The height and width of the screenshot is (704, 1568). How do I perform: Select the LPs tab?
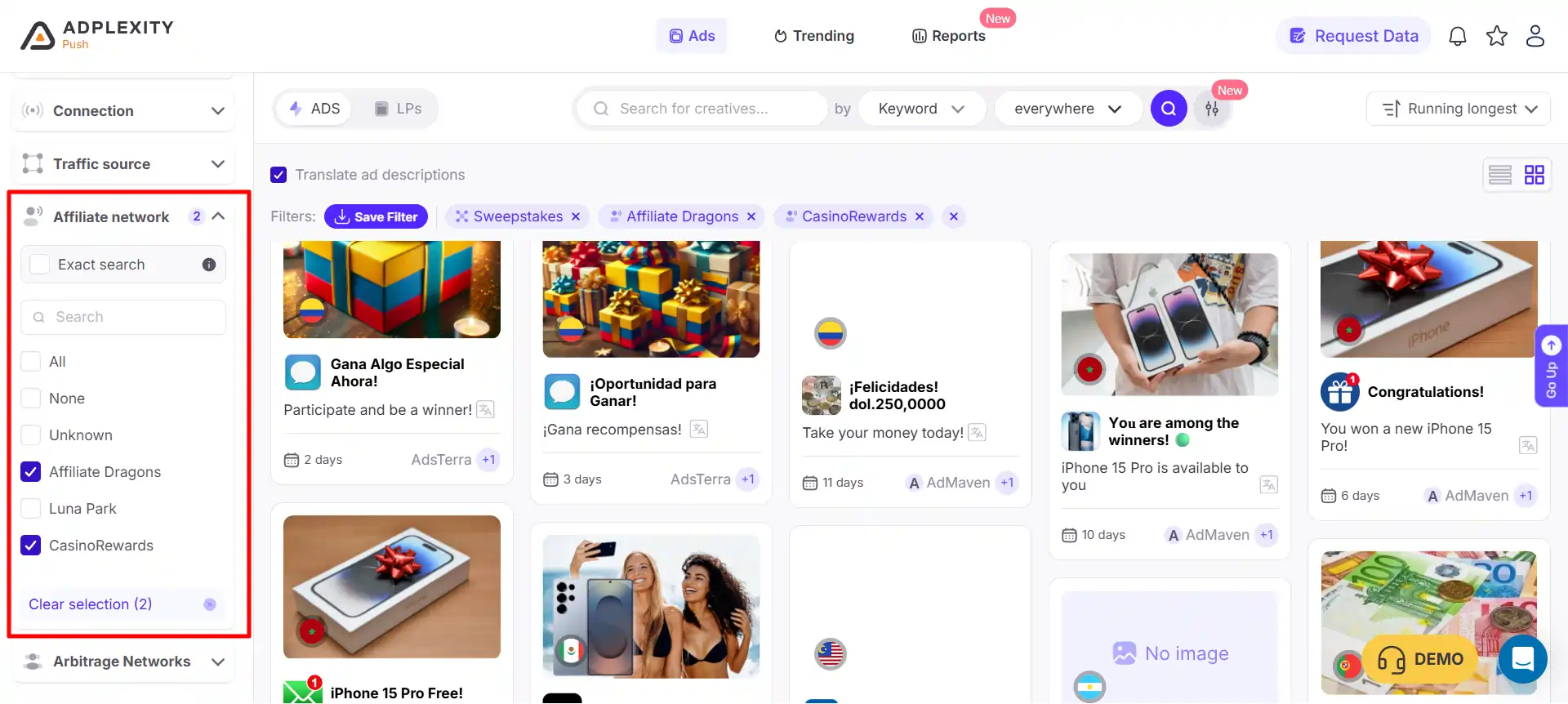point(398,109)
